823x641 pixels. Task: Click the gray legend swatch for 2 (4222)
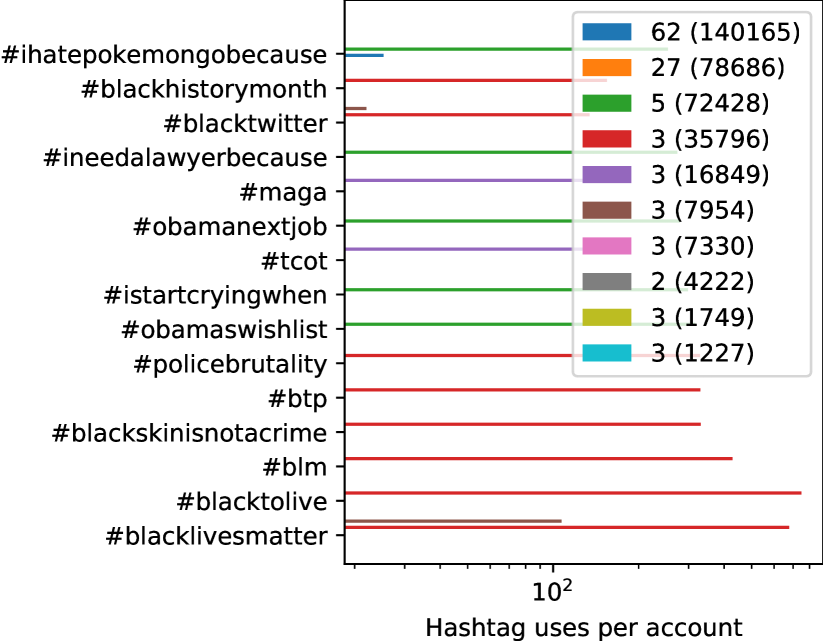[x=607, y=281]
